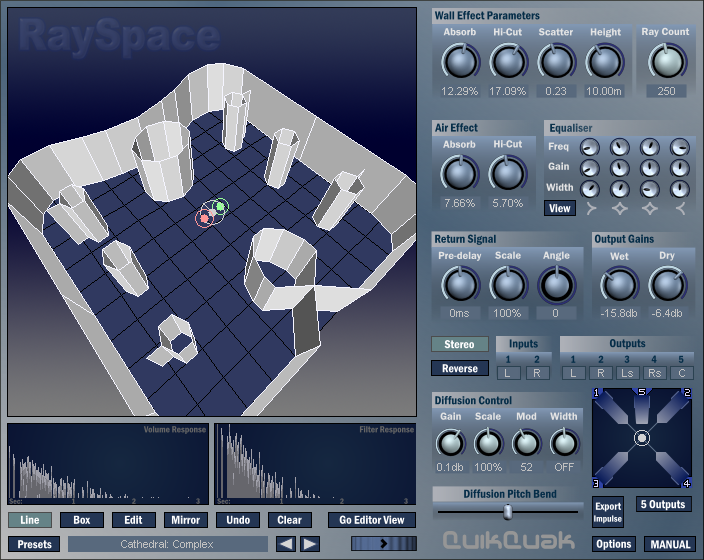Toggle input 2 R channel
Image resolution: width=704 pixels, height=560 pixels.
[537, 373]
